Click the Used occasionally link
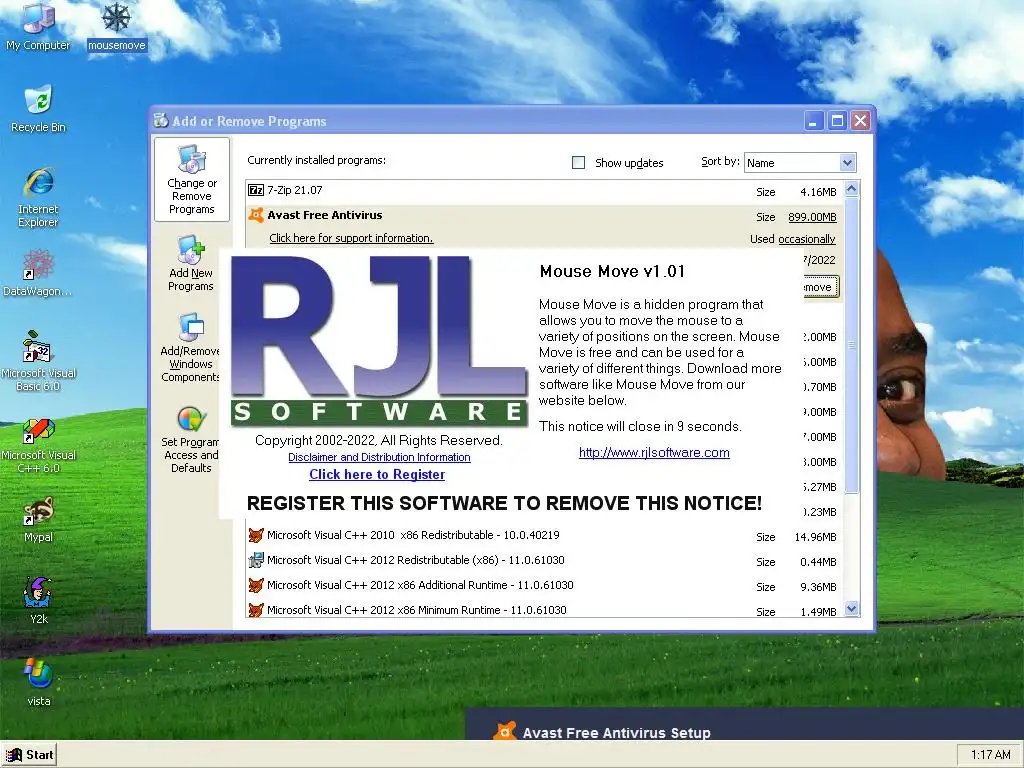1024x768 pixels. [x=807, y=239]
